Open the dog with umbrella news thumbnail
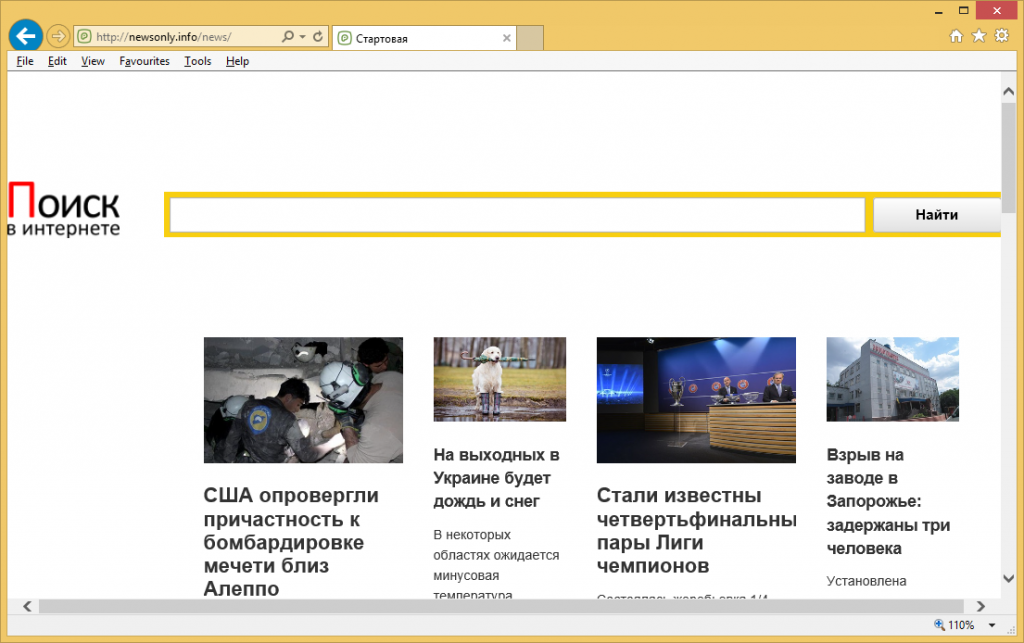 (x=499, y=379)
